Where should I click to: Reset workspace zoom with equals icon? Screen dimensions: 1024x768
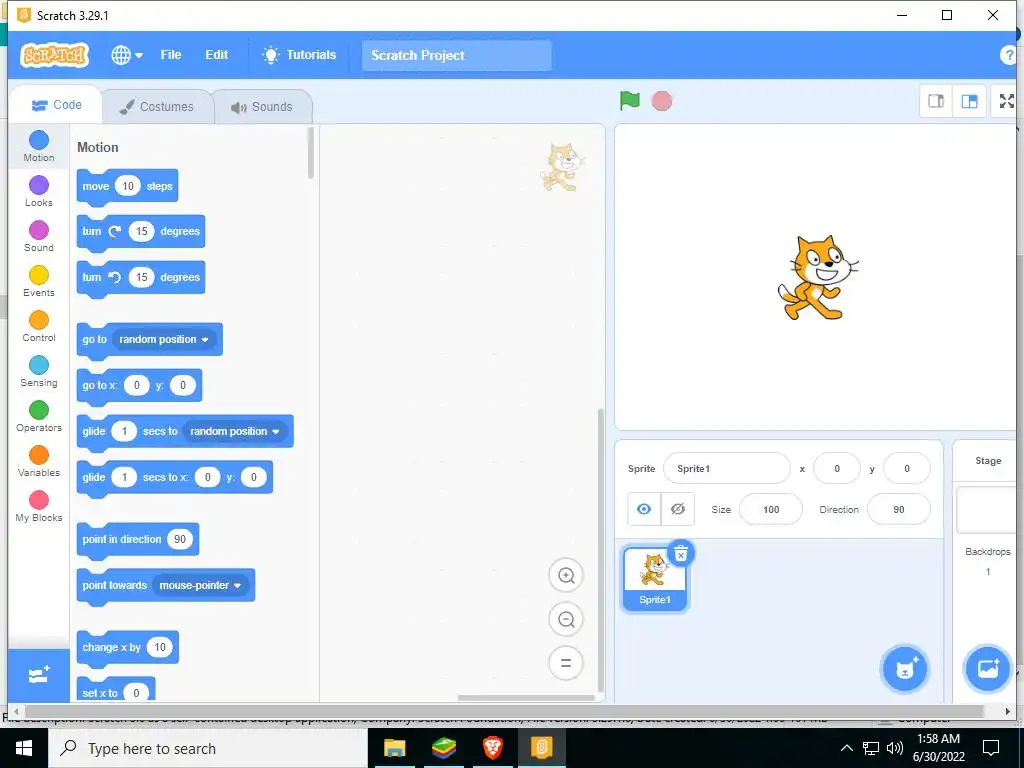tap(566, 663)
